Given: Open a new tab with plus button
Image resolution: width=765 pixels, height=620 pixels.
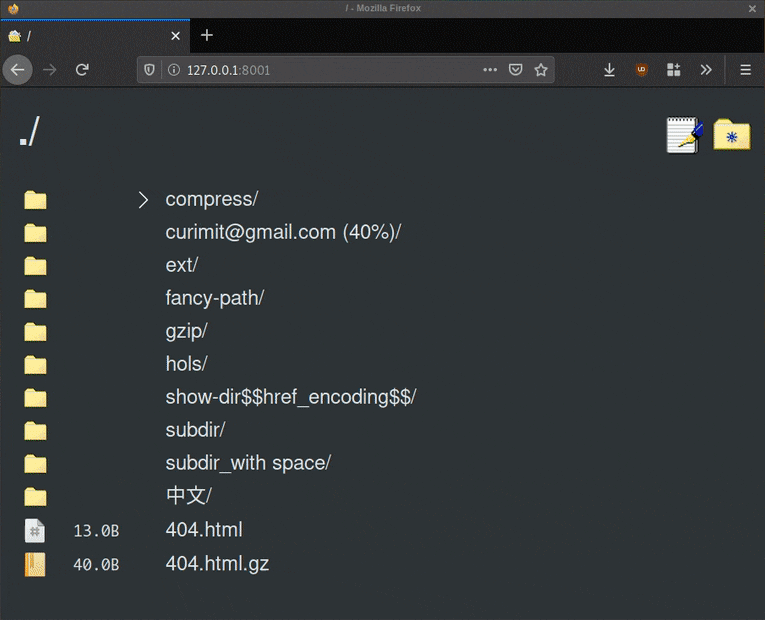Looking at the screenshot, I should [x=207, y=35].
